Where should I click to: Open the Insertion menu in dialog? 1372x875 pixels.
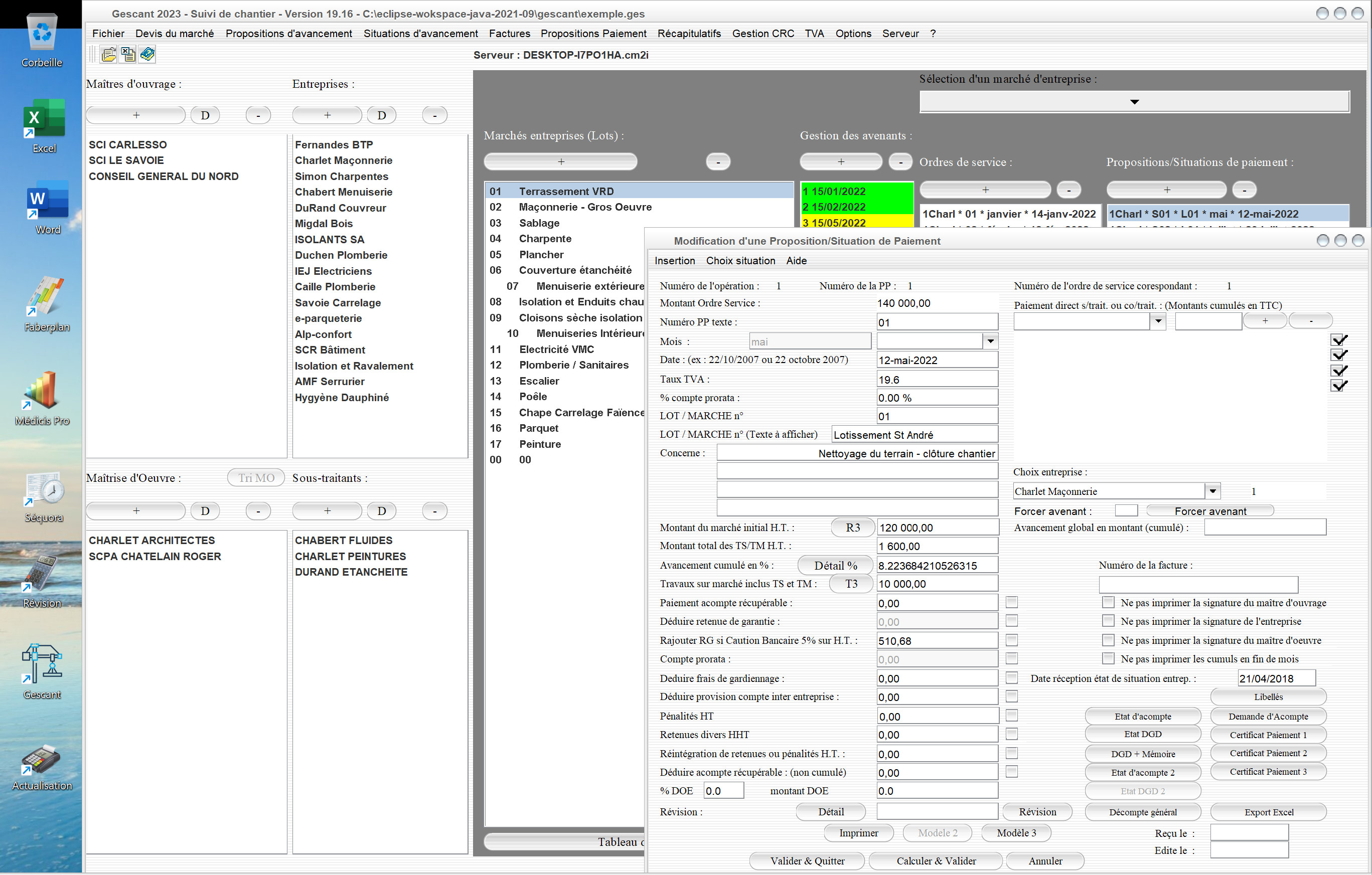click(x=674, y=260)
